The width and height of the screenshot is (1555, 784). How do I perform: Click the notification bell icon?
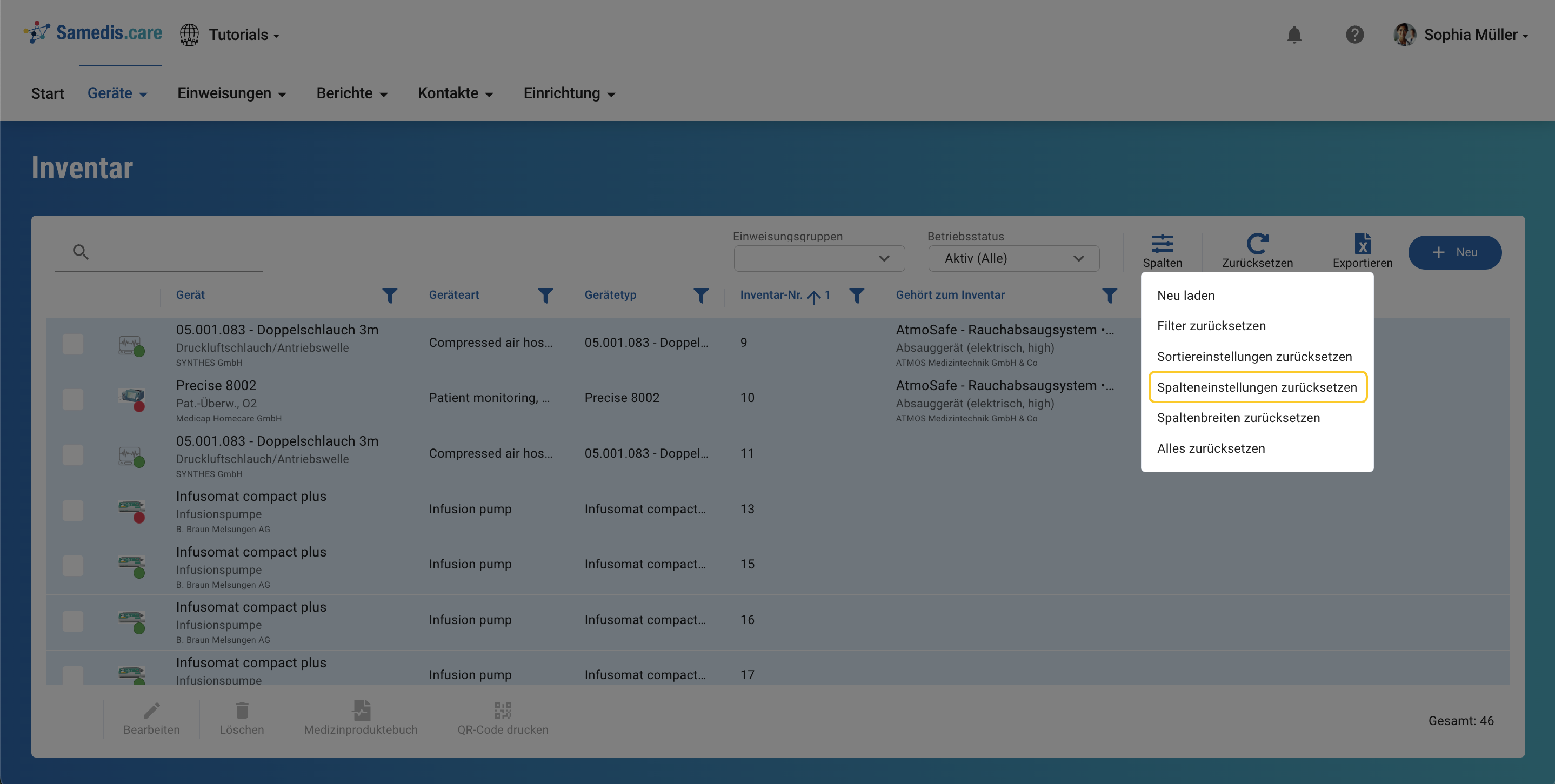pos(1293,35)
